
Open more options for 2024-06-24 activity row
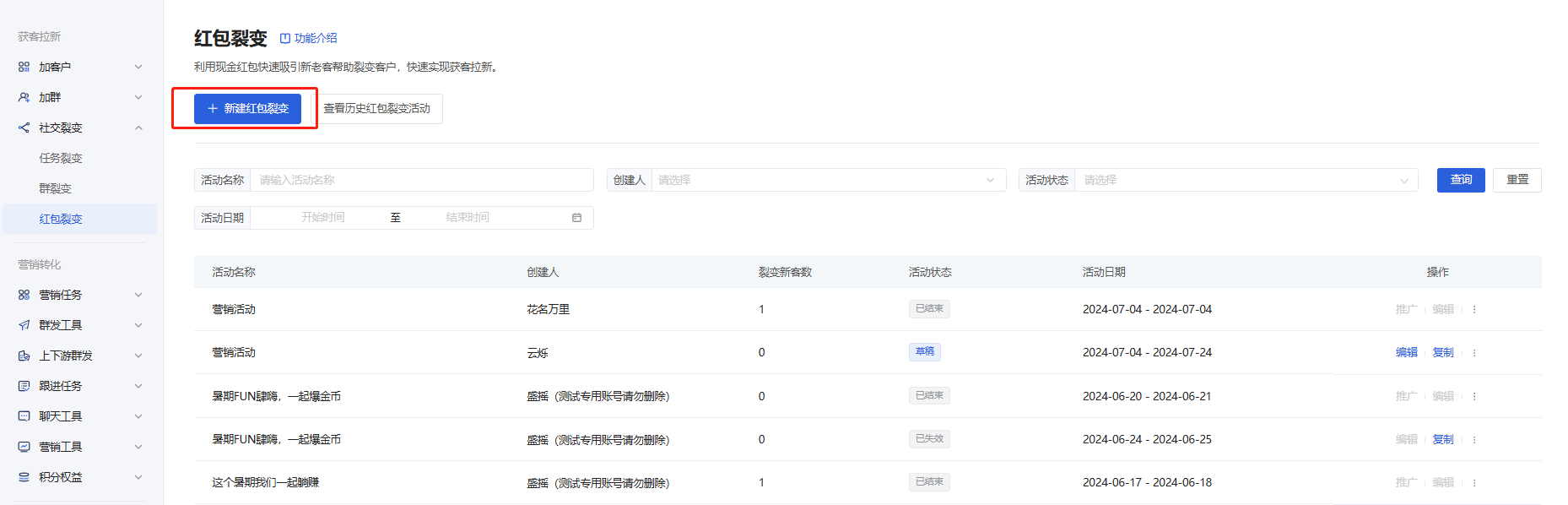pos(1474,439)
